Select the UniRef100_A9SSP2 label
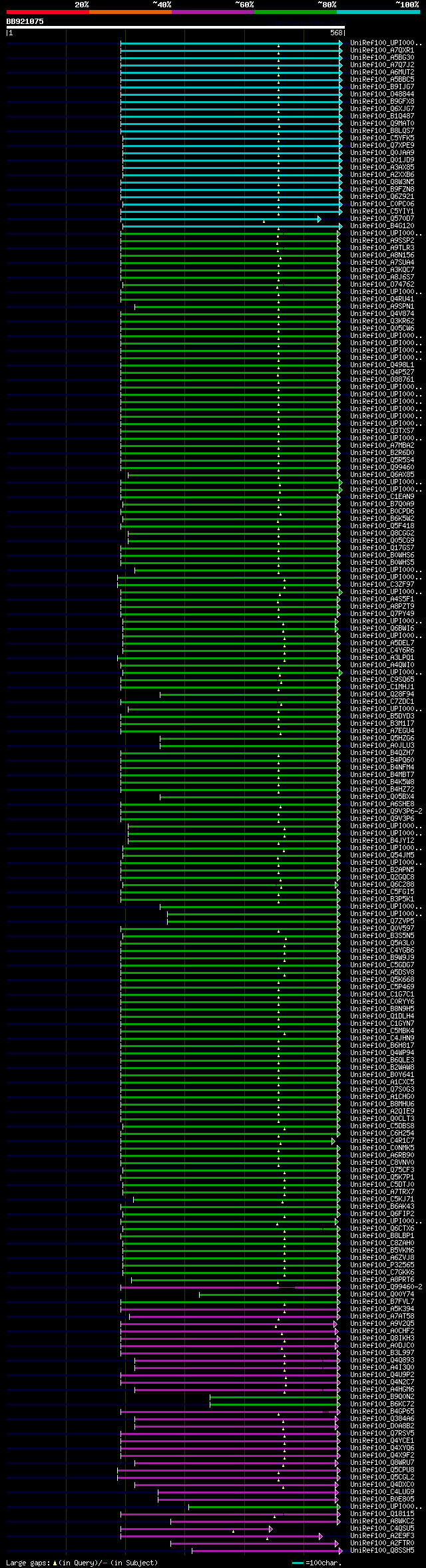426x1568 pixels. [x=382, y=240]
